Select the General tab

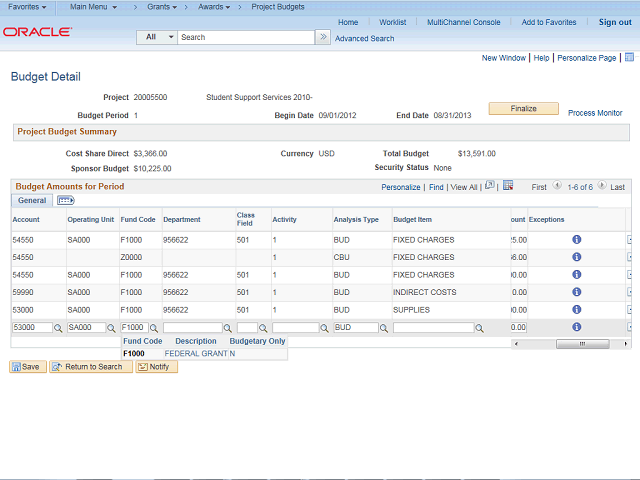[32, 201]
